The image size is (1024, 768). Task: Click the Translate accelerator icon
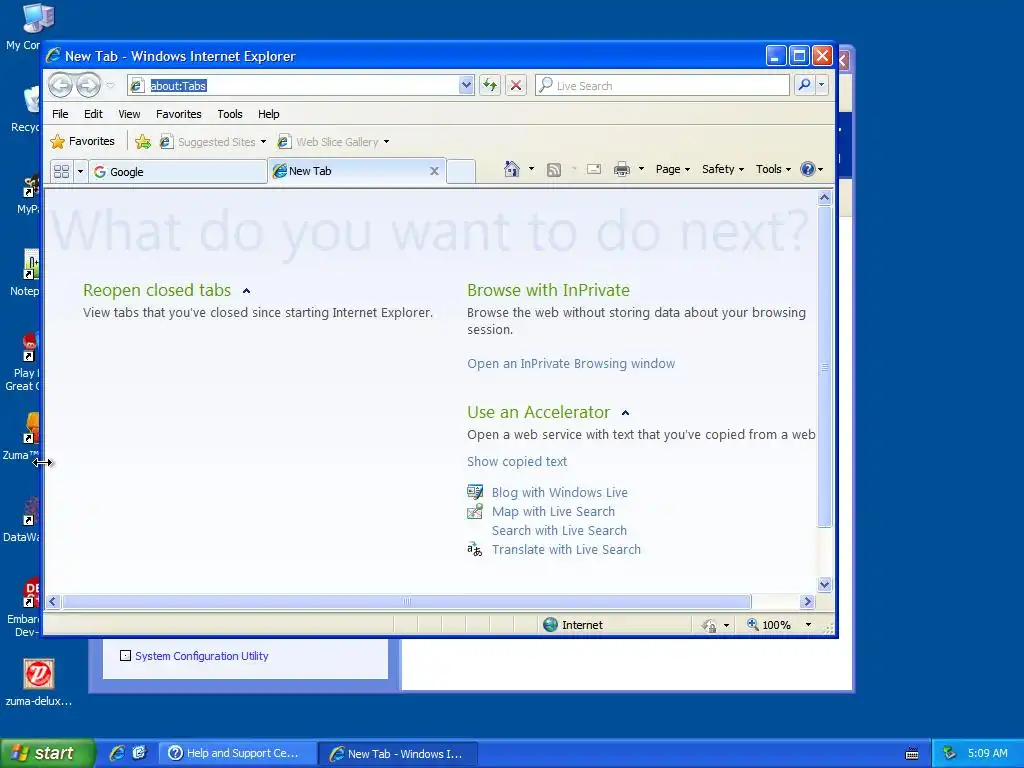(x=475, y=550)
